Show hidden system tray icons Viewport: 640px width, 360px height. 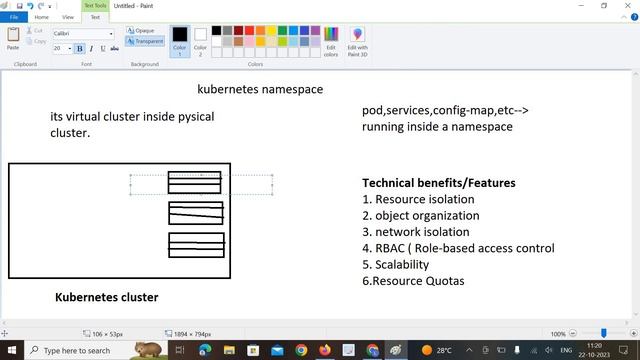point(469,350)
